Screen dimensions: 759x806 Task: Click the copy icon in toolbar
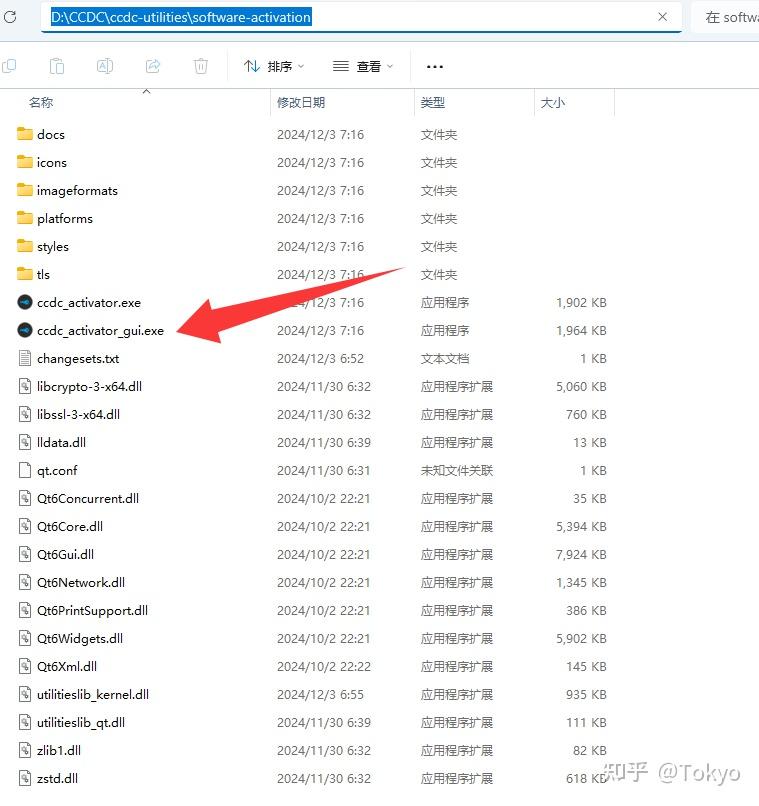click(9, 66)
